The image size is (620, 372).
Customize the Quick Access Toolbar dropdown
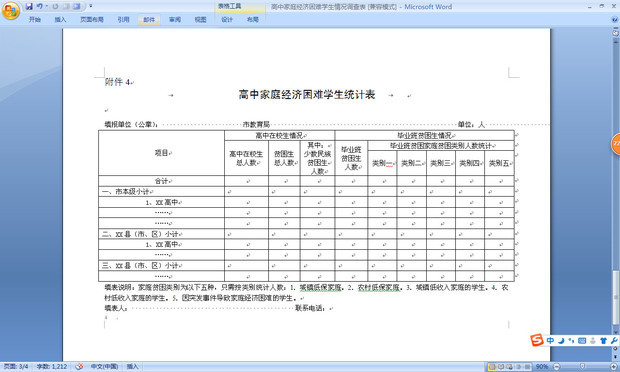[91, 6]
